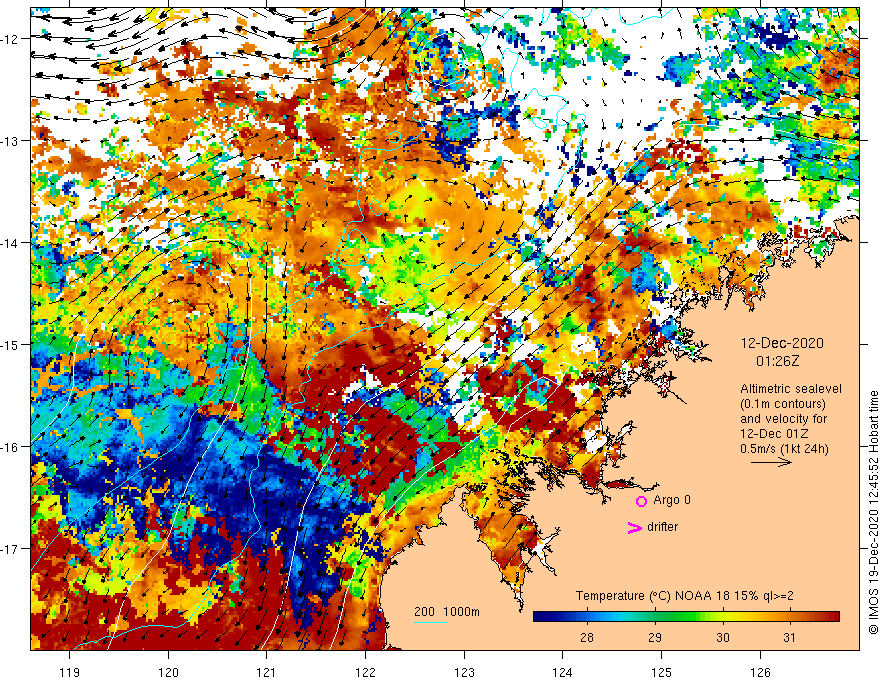This screenshot has width=880, height=680.
Task: Click the longitude label 125
Action: [662, 672]
